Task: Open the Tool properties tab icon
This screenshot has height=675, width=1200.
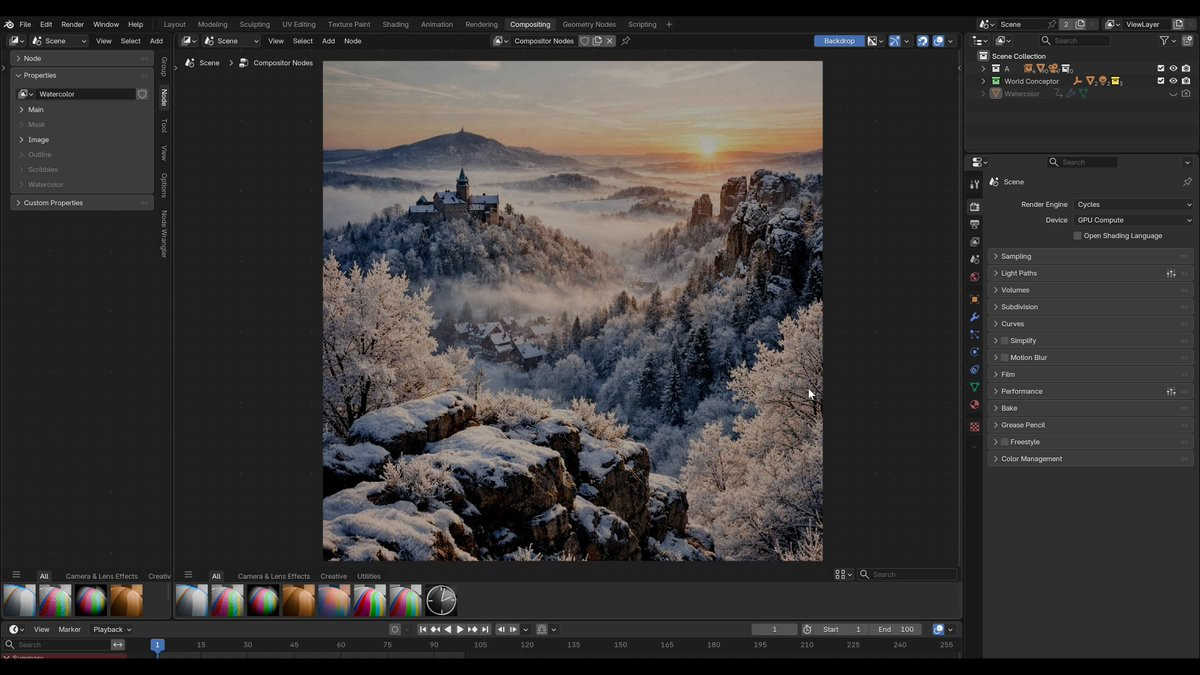Action: [x=975, y=185]
